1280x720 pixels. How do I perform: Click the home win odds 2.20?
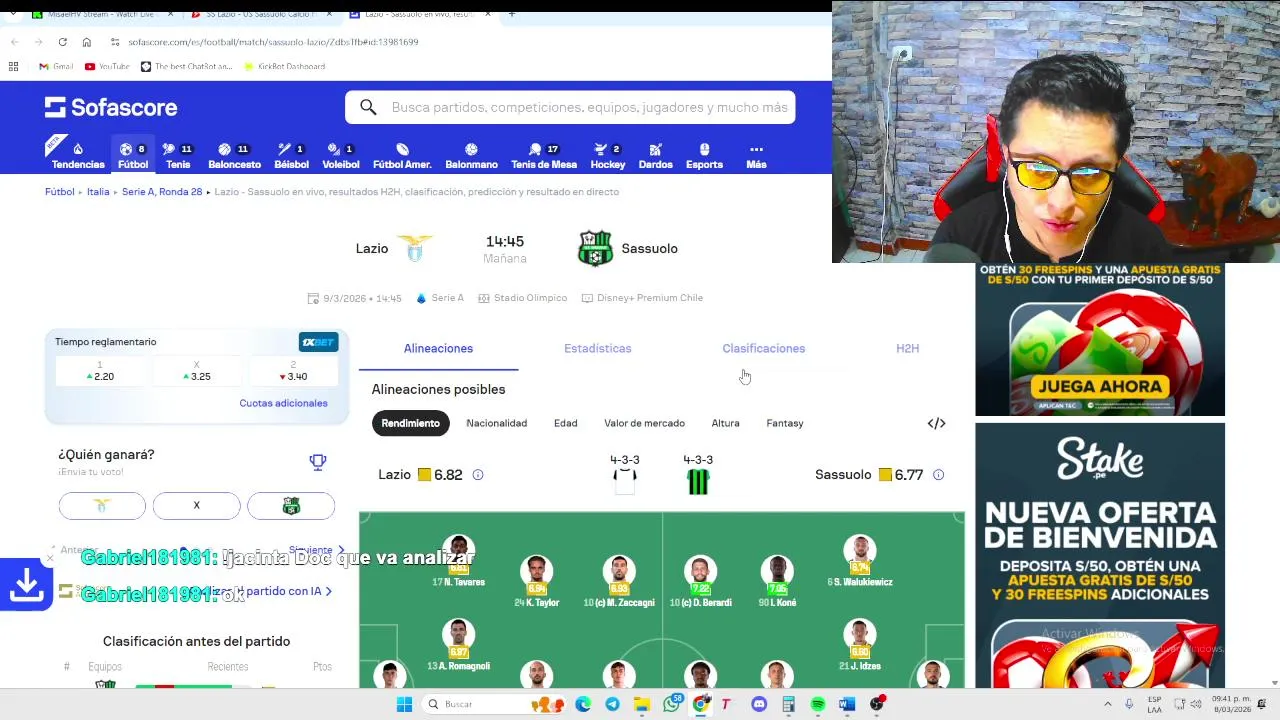(x=99, y=372)
